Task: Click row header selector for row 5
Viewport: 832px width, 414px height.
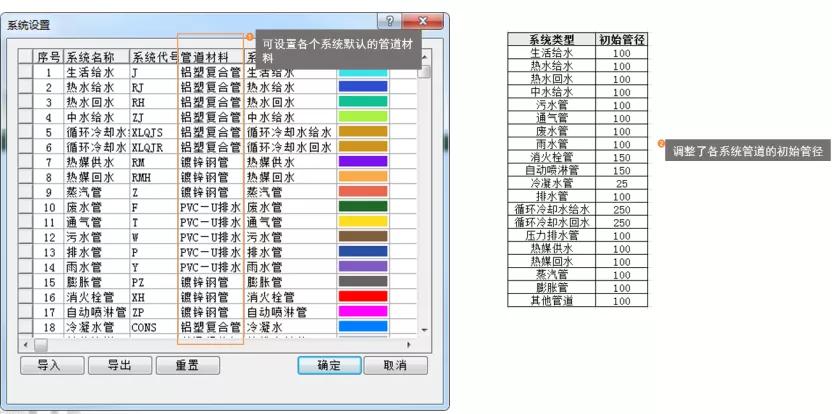Action: pos(26,132)
